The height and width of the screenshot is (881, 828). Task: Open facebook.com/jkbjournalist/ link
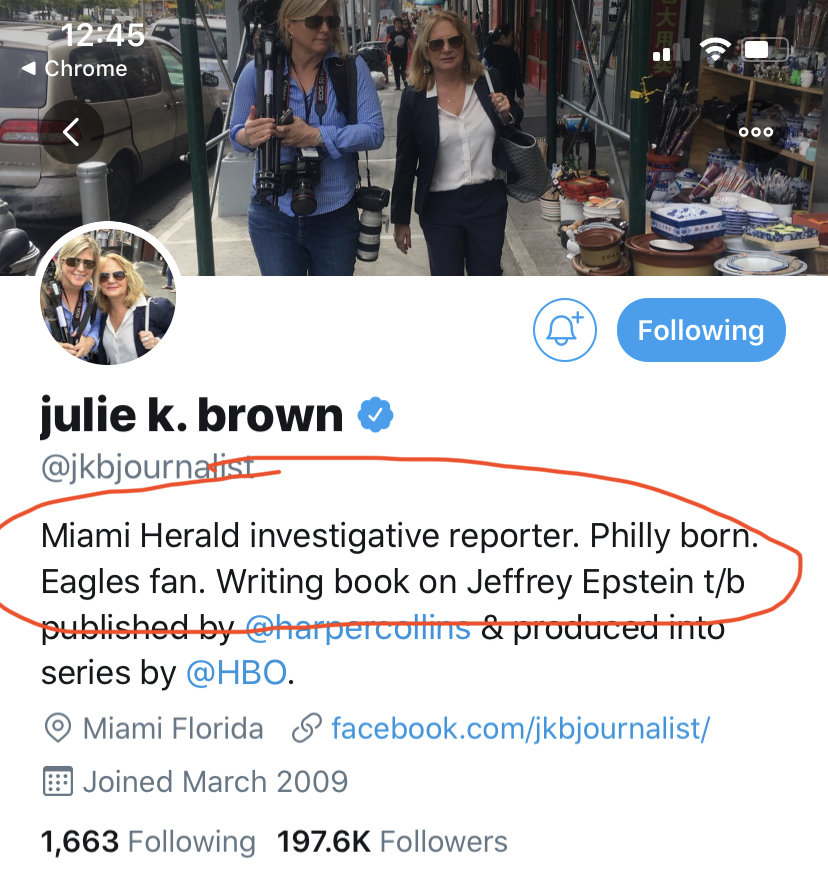[x=520, y=729]
